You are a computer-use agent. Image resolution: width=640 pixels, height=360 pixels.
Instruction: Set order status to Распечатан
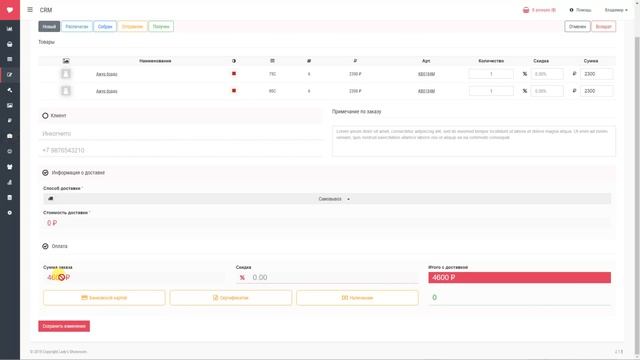pos(77,27)
